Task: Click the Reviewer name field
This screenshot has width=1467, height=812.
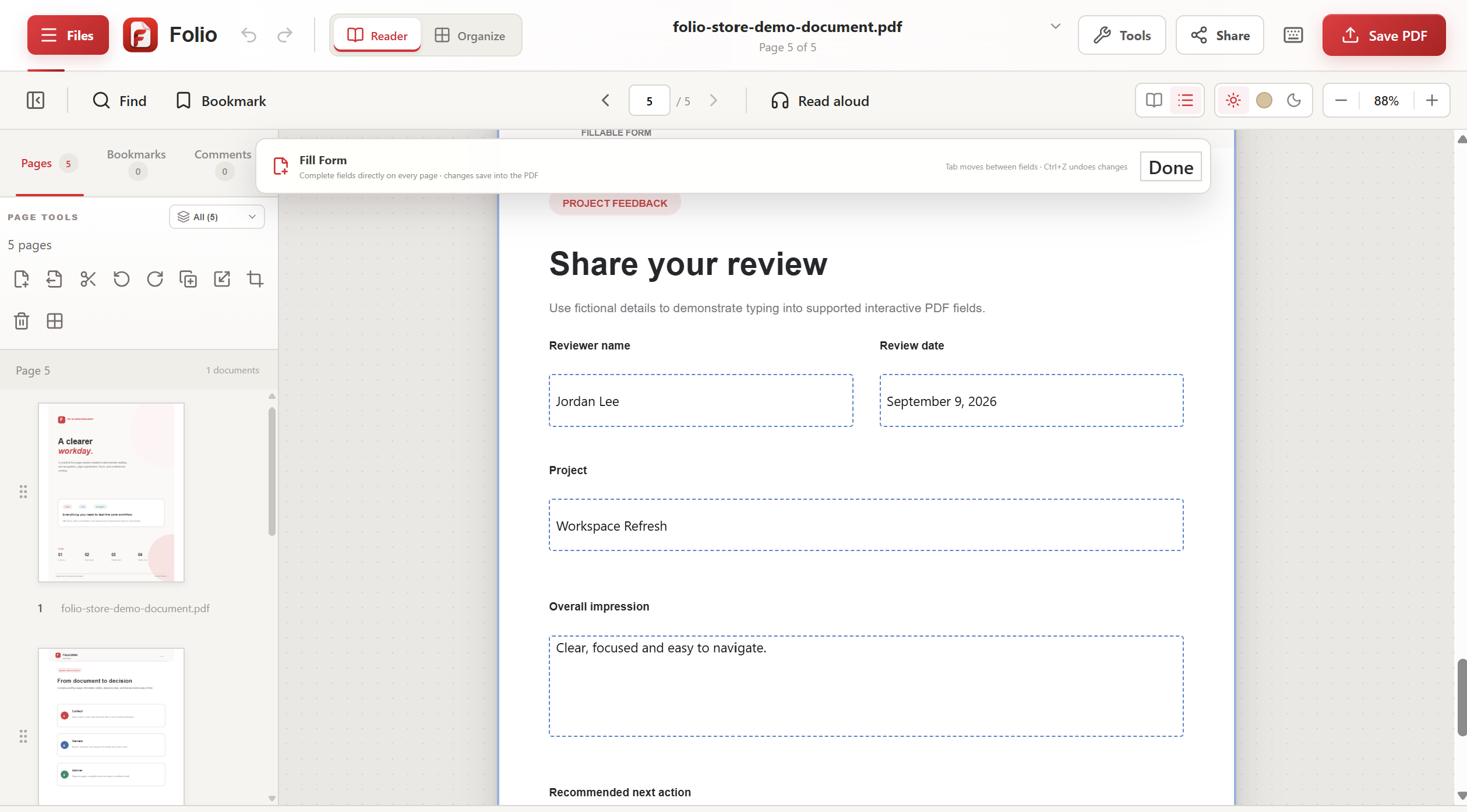Action: (701, 401)
